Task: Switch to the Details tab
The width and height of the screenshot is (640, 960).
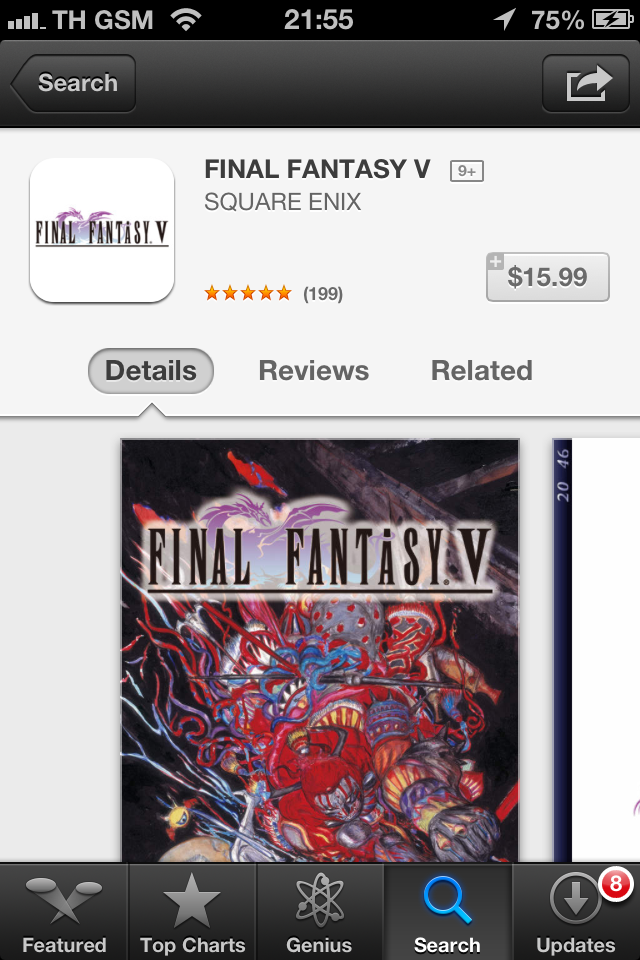Action: [151, 371]
